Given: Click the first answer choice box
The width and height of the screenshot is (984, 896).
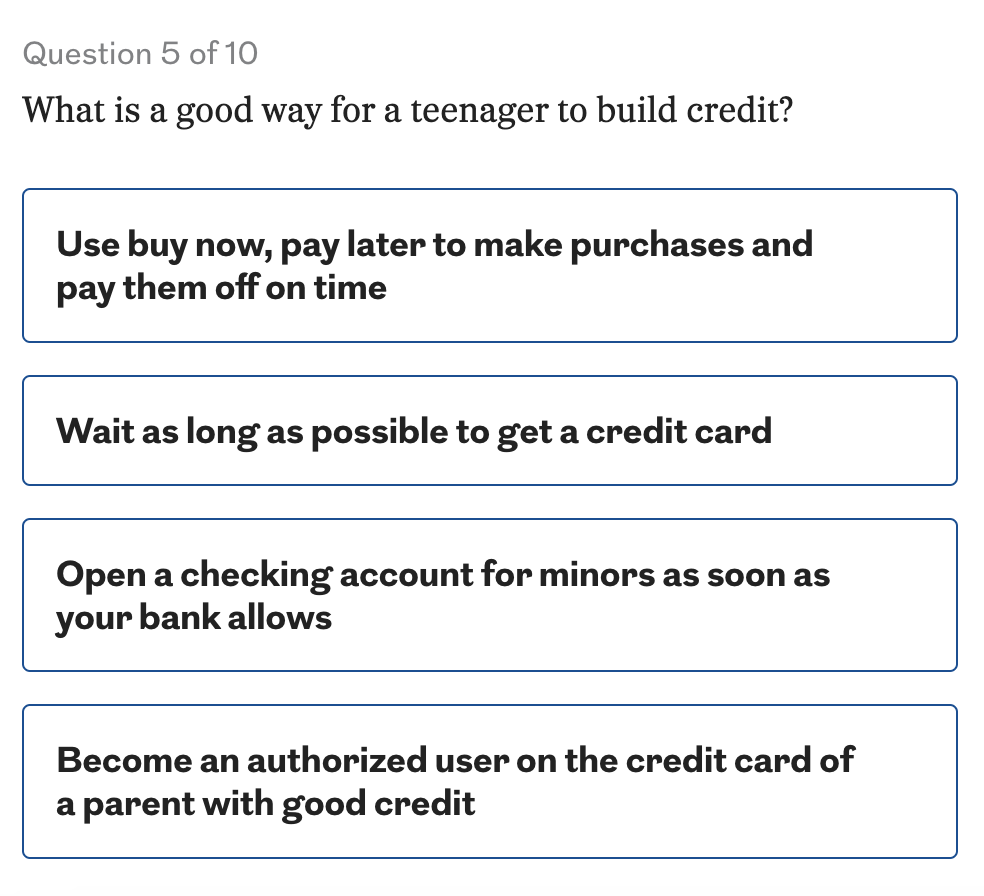Looking at the screenshot, I should 489,265.
